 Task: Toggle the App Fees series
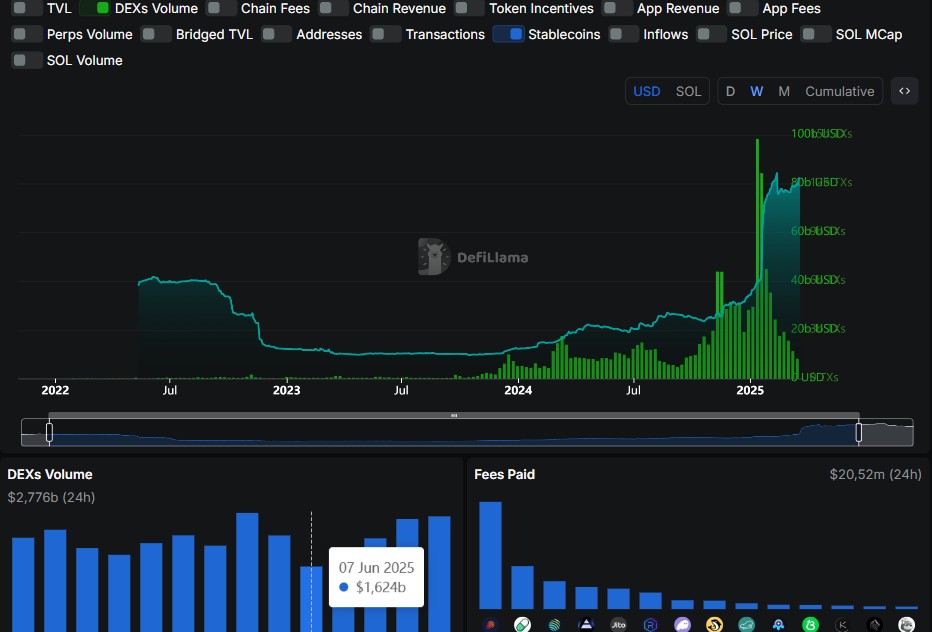coord(743,8)
